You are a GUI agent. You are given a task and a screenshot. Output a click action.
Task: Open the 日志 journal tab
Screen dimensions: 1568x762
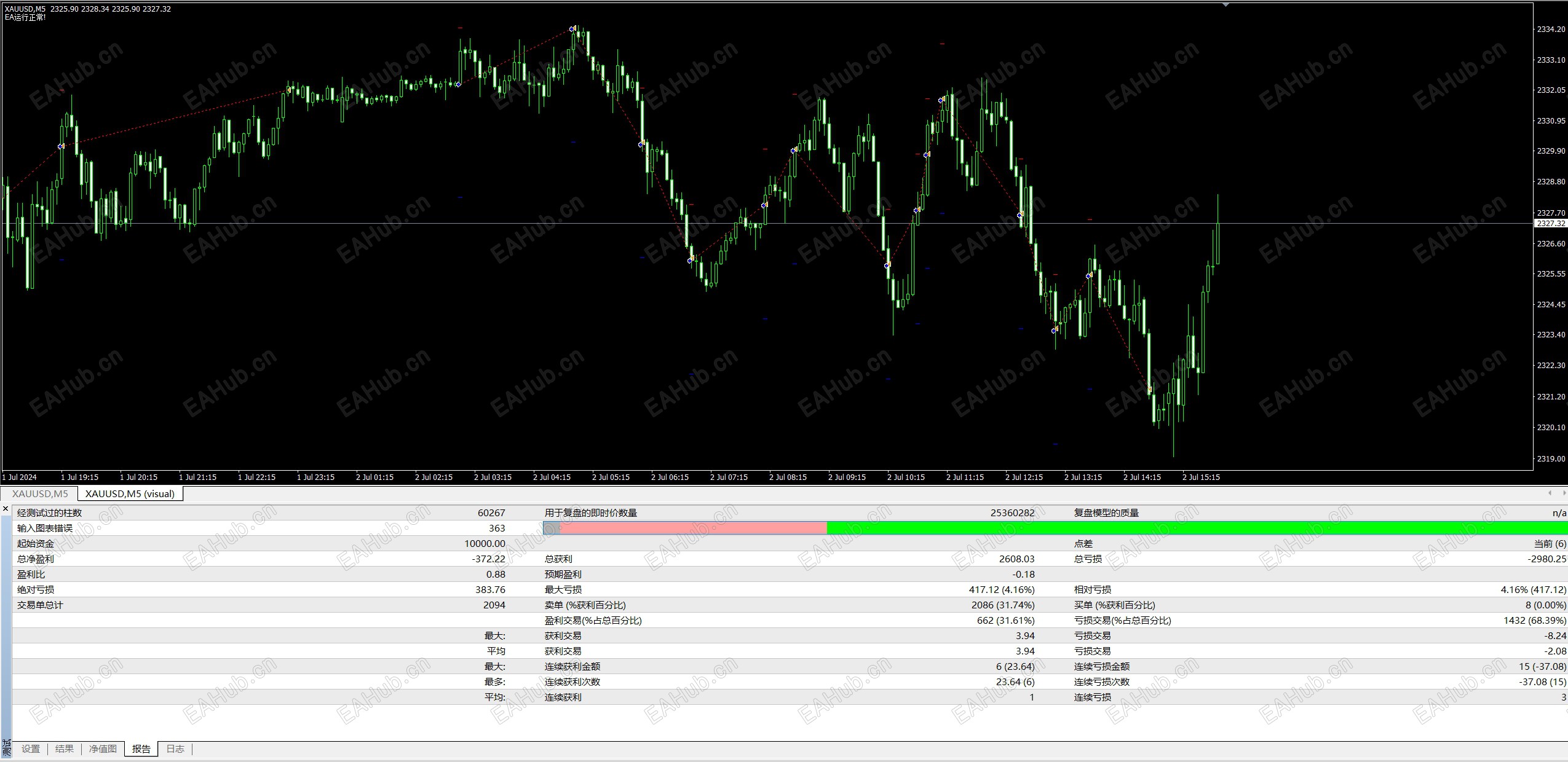175,748
